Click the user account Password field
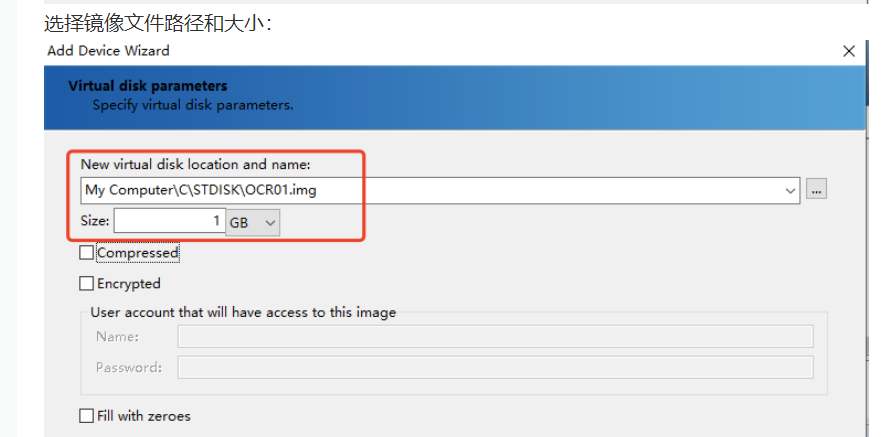This screenshot has width=881, height=437. [x=496, y=367]
